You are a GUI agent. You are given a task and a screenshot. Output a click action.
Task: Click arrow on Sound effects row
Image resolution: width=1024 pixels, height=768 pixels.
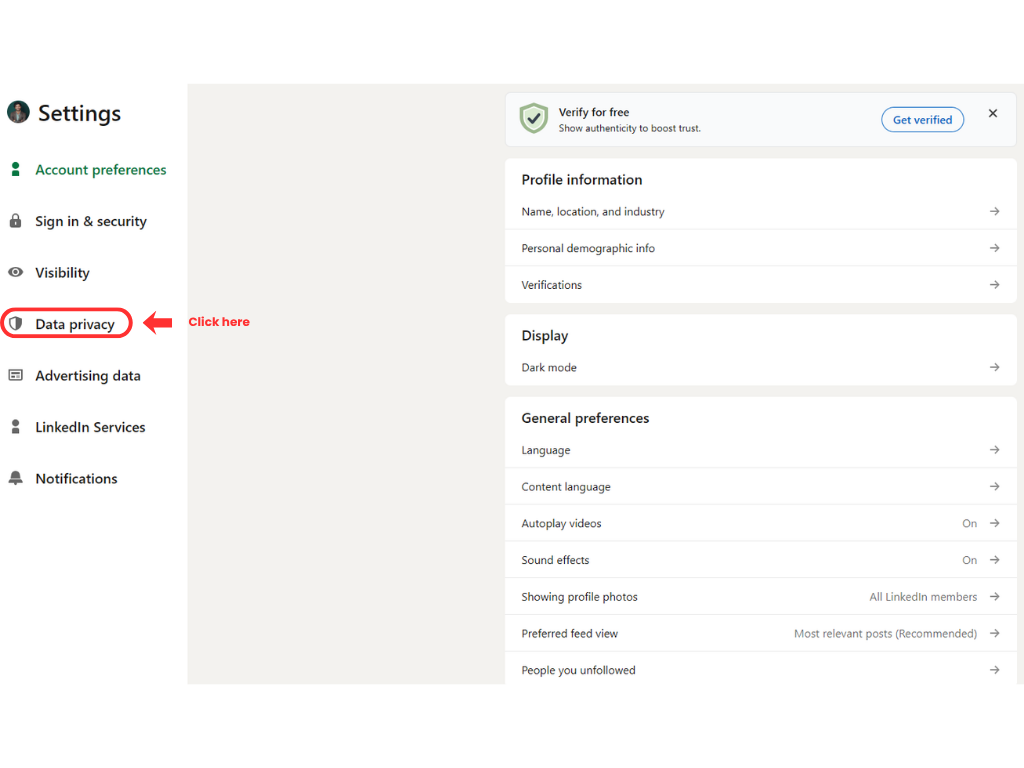994,560
